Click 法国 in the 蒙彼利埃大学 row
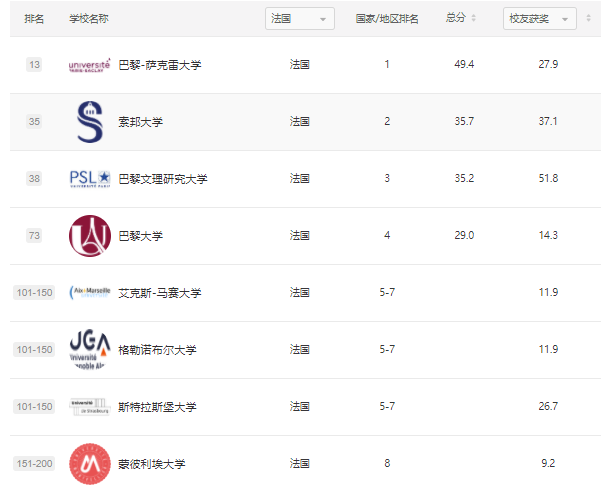Image resolution: width=613 pixels, height=491 pixels. tap(299, 464)
